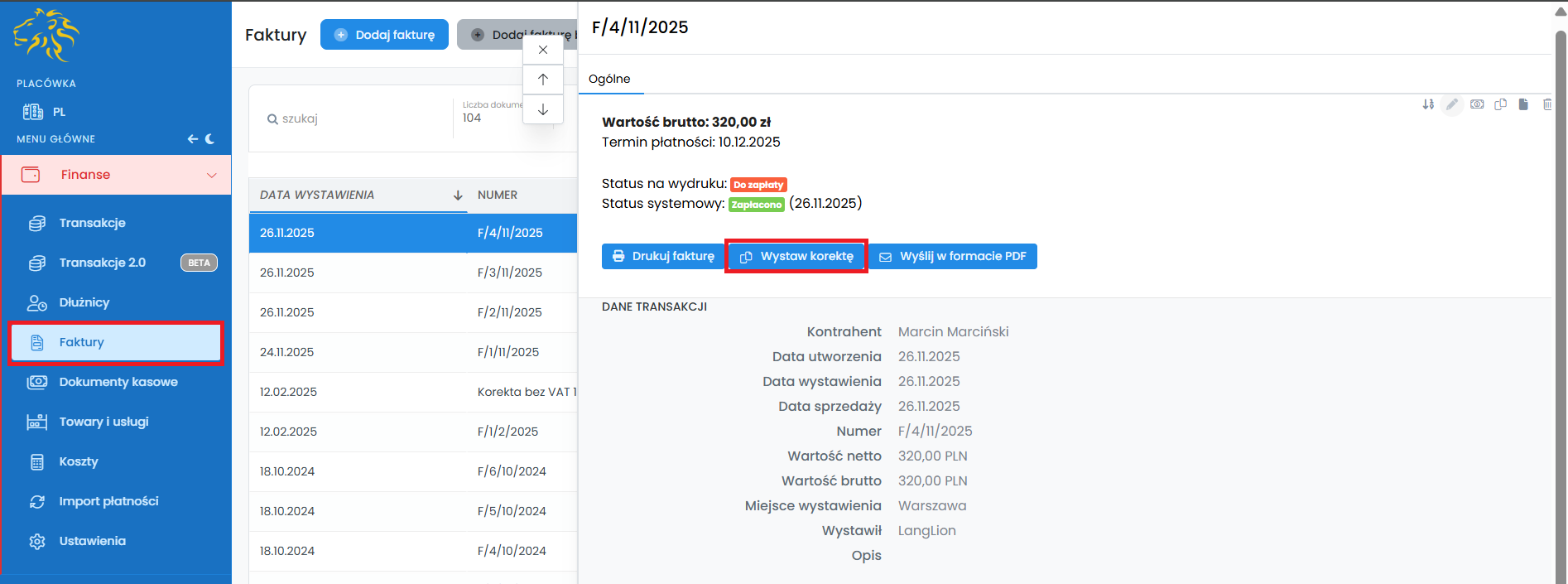Viewport: 1568px width, 584px height.
Task: Click the numeric sort order icon
Action: [1428, 104]
